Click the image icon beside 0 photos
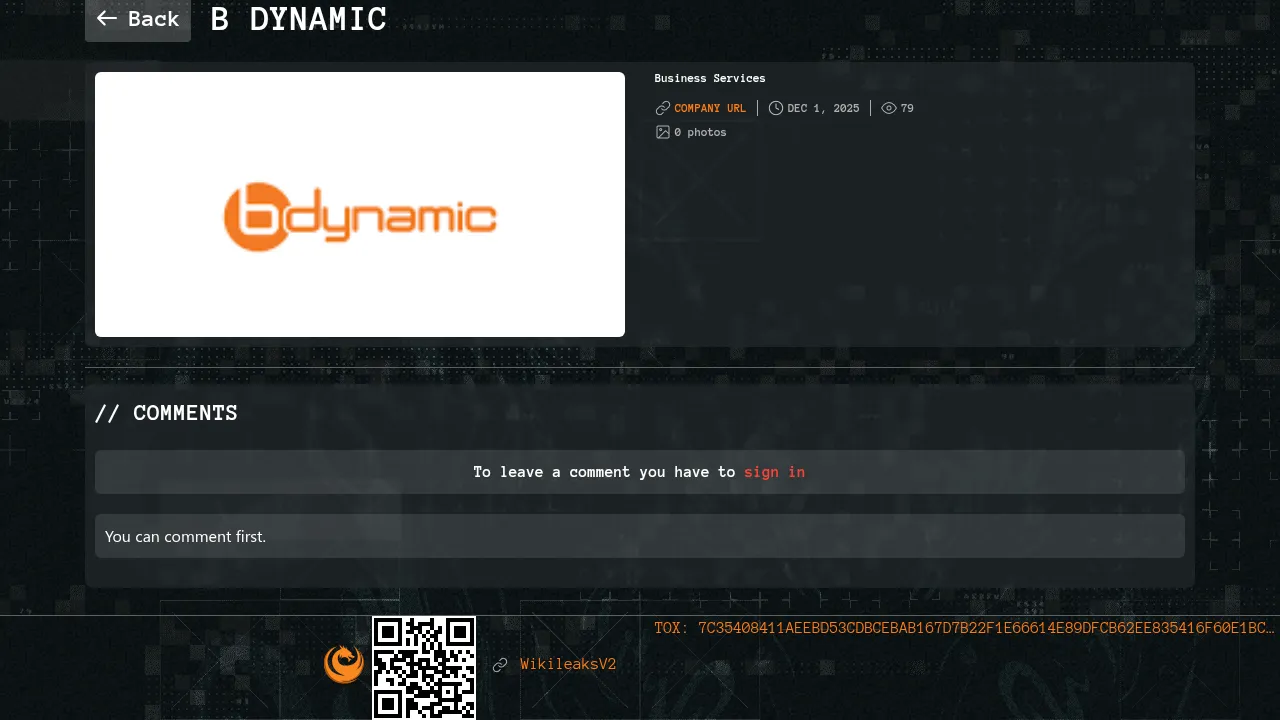 point(662,132)
